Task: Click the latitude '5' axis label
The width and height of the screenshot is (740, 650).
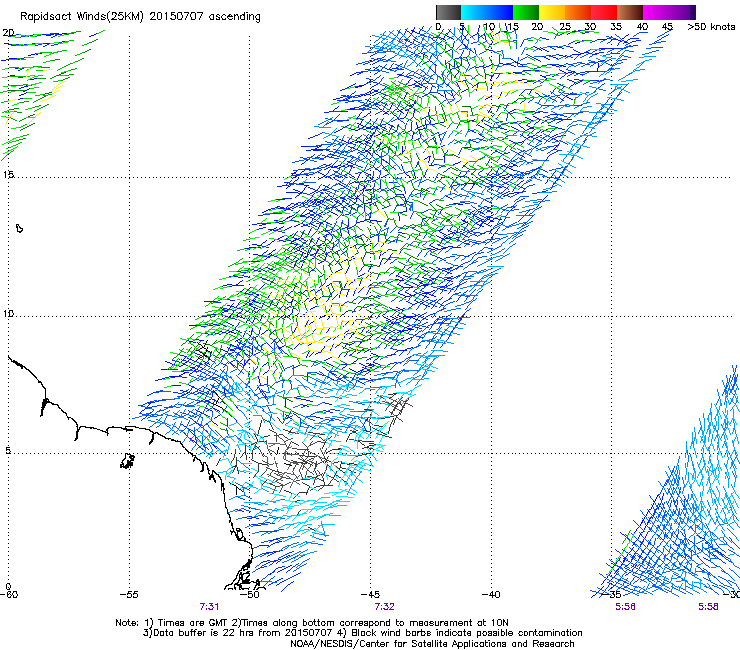Action: pyautogui.click(x=8, y=450)
